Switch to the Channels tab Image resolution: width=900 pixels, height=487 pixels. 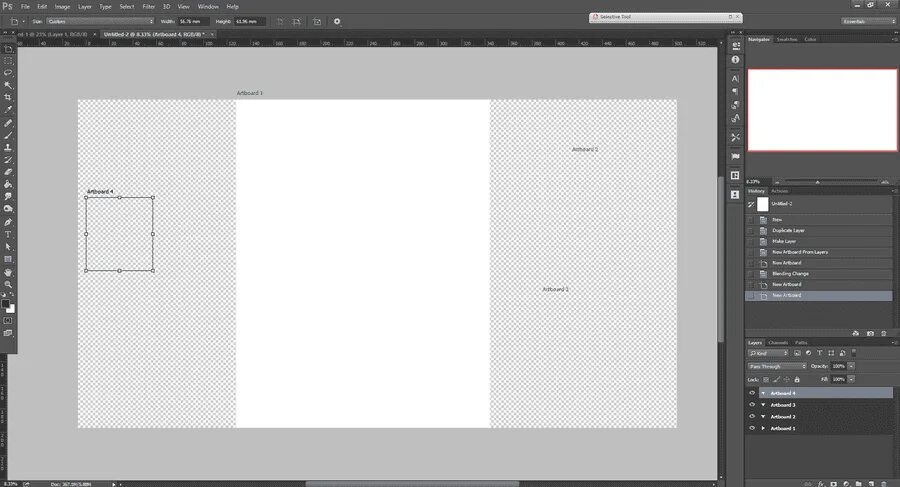[x=778, y=343]
